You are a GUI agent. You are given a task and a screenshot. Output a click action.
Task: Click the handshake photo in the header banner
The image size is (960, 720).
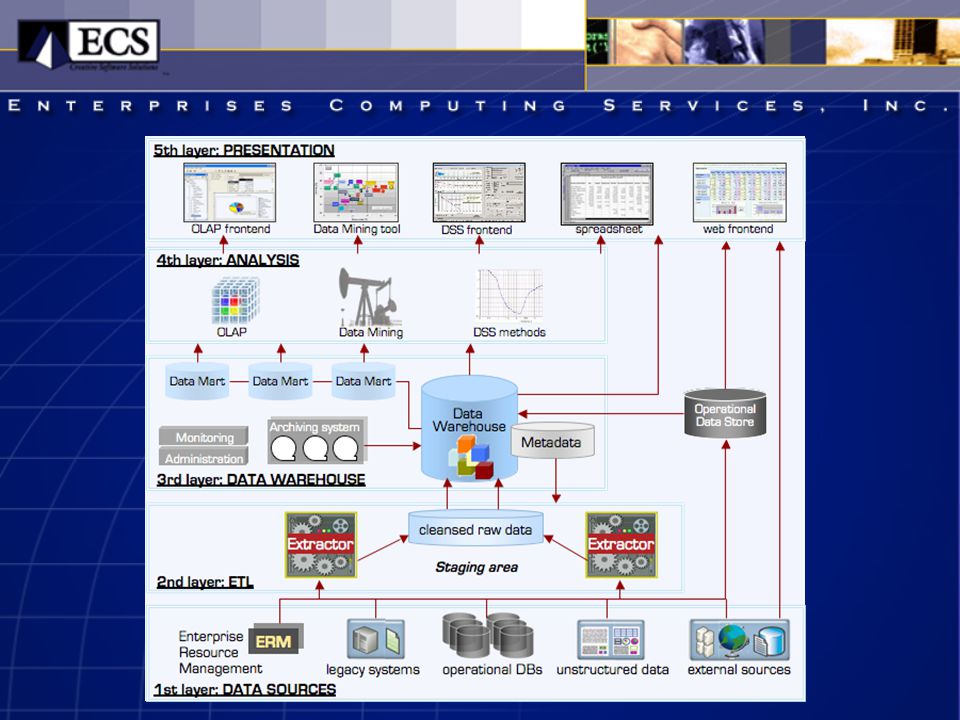pyautogui.click(x=648, y=42)
